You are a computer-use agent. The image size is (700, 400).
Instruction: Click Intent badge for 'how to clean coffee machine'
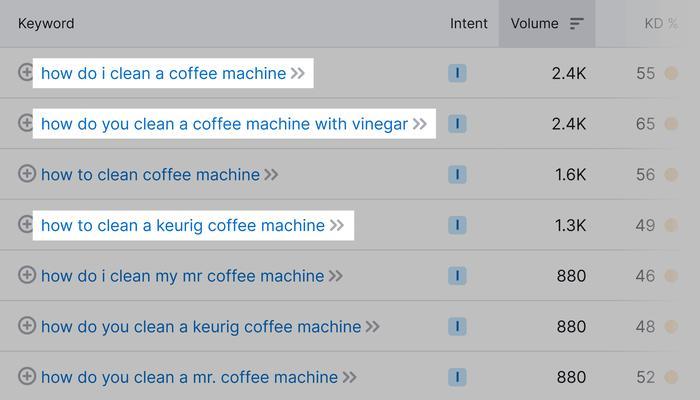pyautogui.click(x=457, y=175)
